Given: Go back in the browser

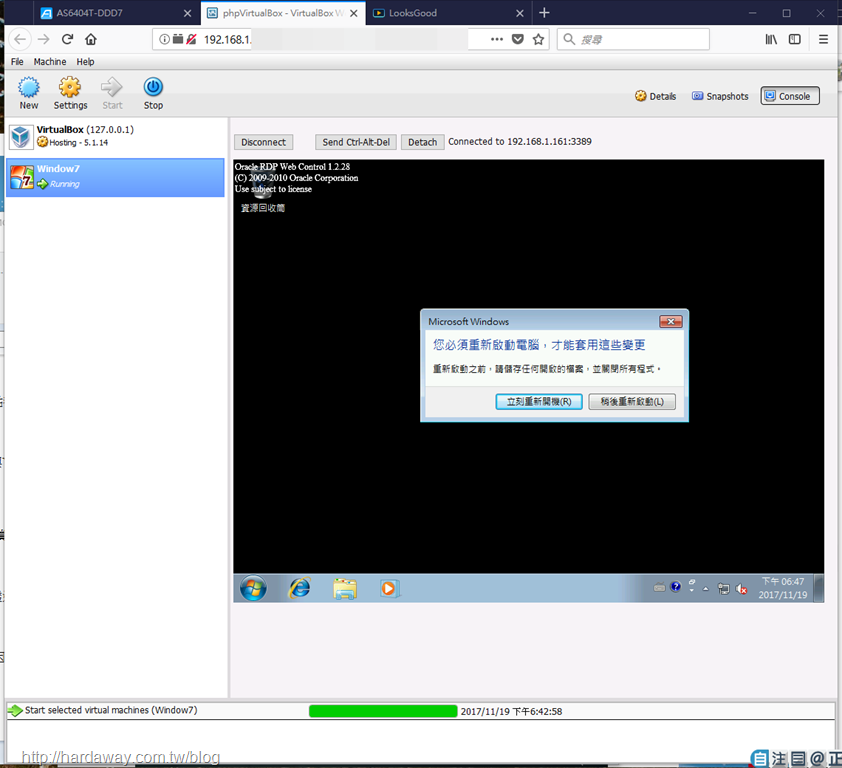Looking at the screenshot, I should point(20,39).
